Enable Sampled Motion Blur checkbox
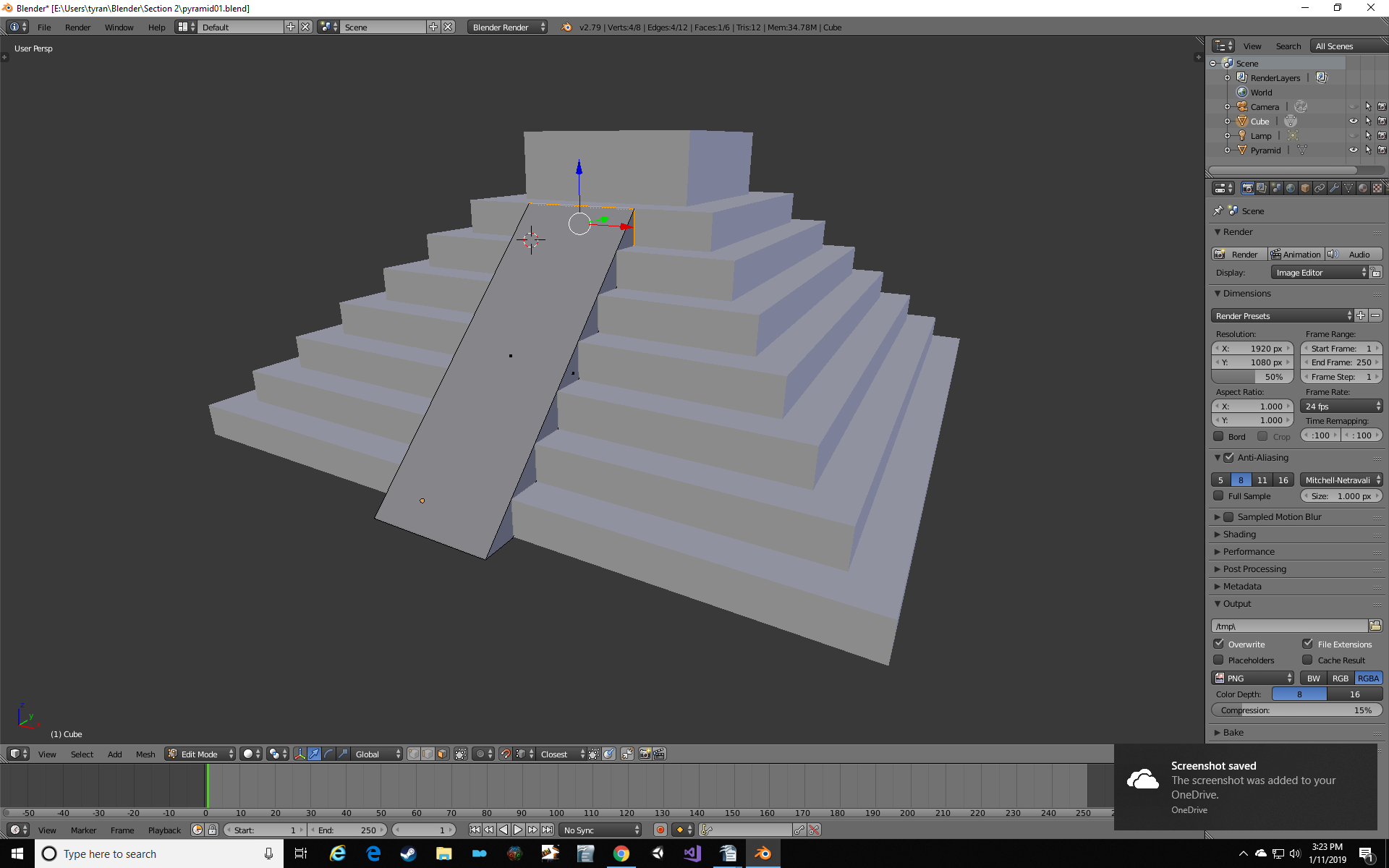This screenshot has width=1389, height=868. pos(1228,516)
